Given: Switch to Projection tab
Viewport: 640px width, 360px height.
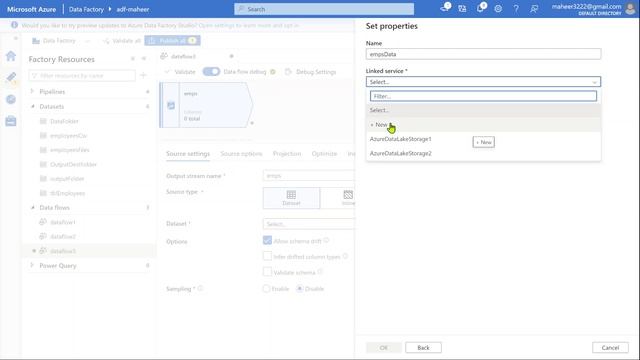Looking at the screenshot, I should pos(287,153).
